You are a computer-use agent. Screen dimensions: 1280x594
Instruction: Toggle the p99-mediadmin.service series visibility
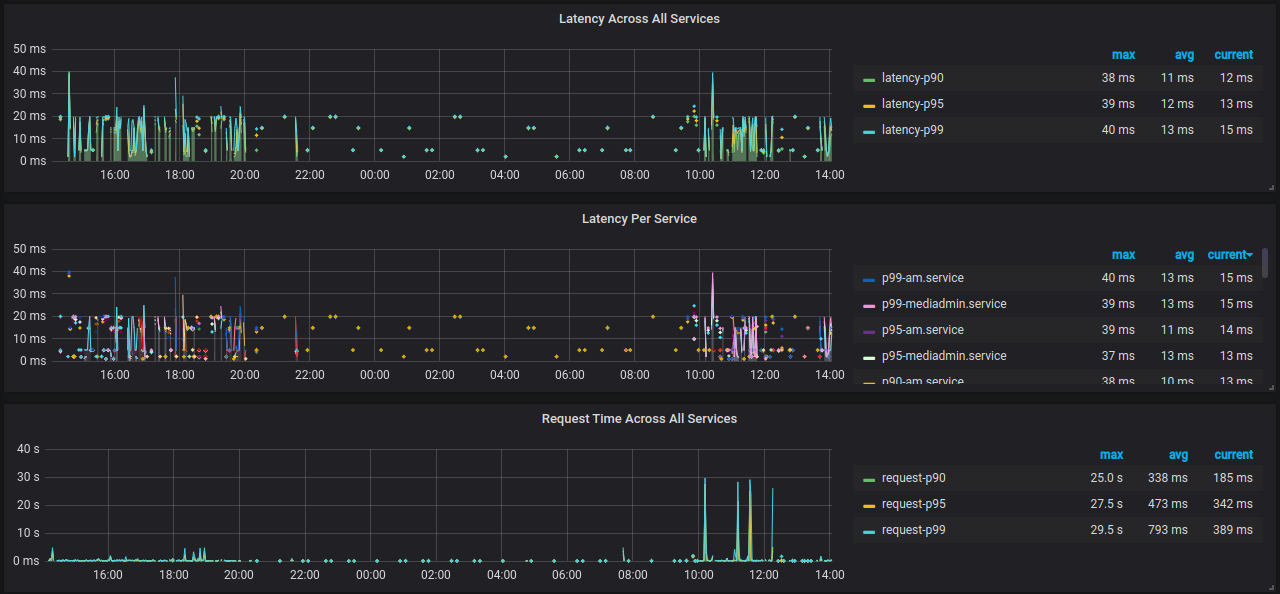coord(944,304)
